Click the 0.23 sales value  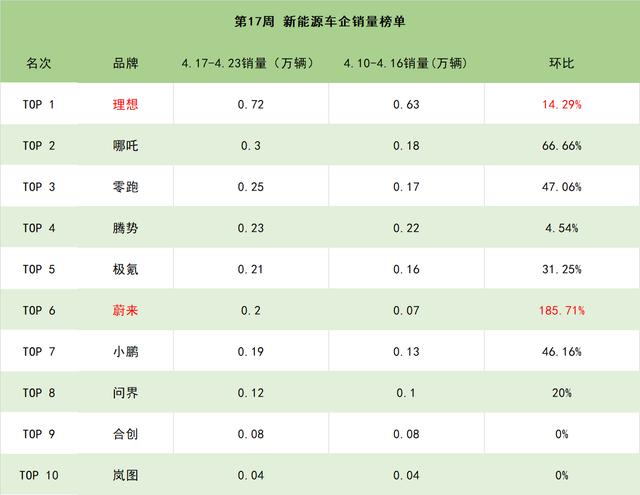pyautogui.click(x=251, y=228)
